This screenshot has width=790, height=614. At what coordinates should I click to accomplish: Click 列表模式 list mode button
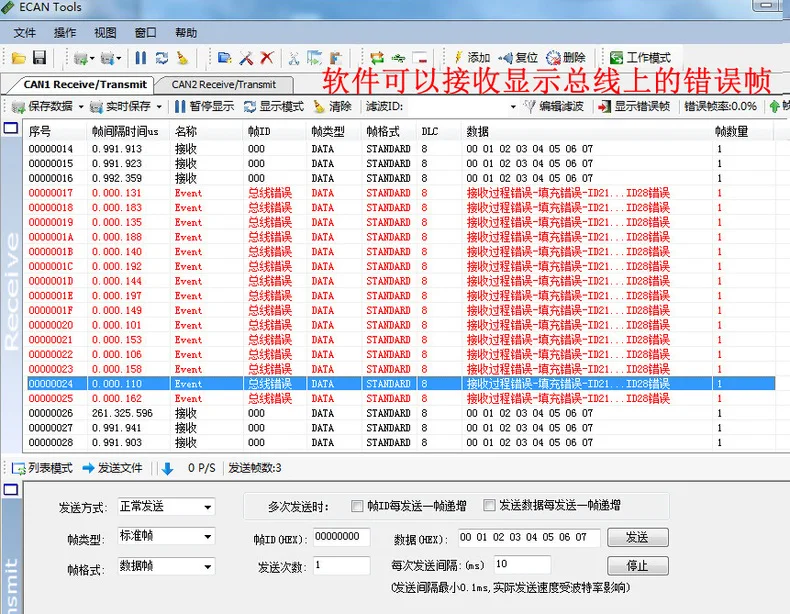tap(42, 468)
